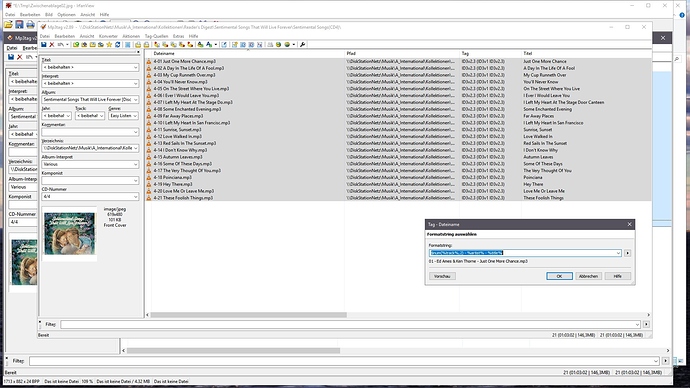690x388 pixels.
Task: Expand the CD-Nummer 4/4 dropdown
Action: click(x=135, y=197)
